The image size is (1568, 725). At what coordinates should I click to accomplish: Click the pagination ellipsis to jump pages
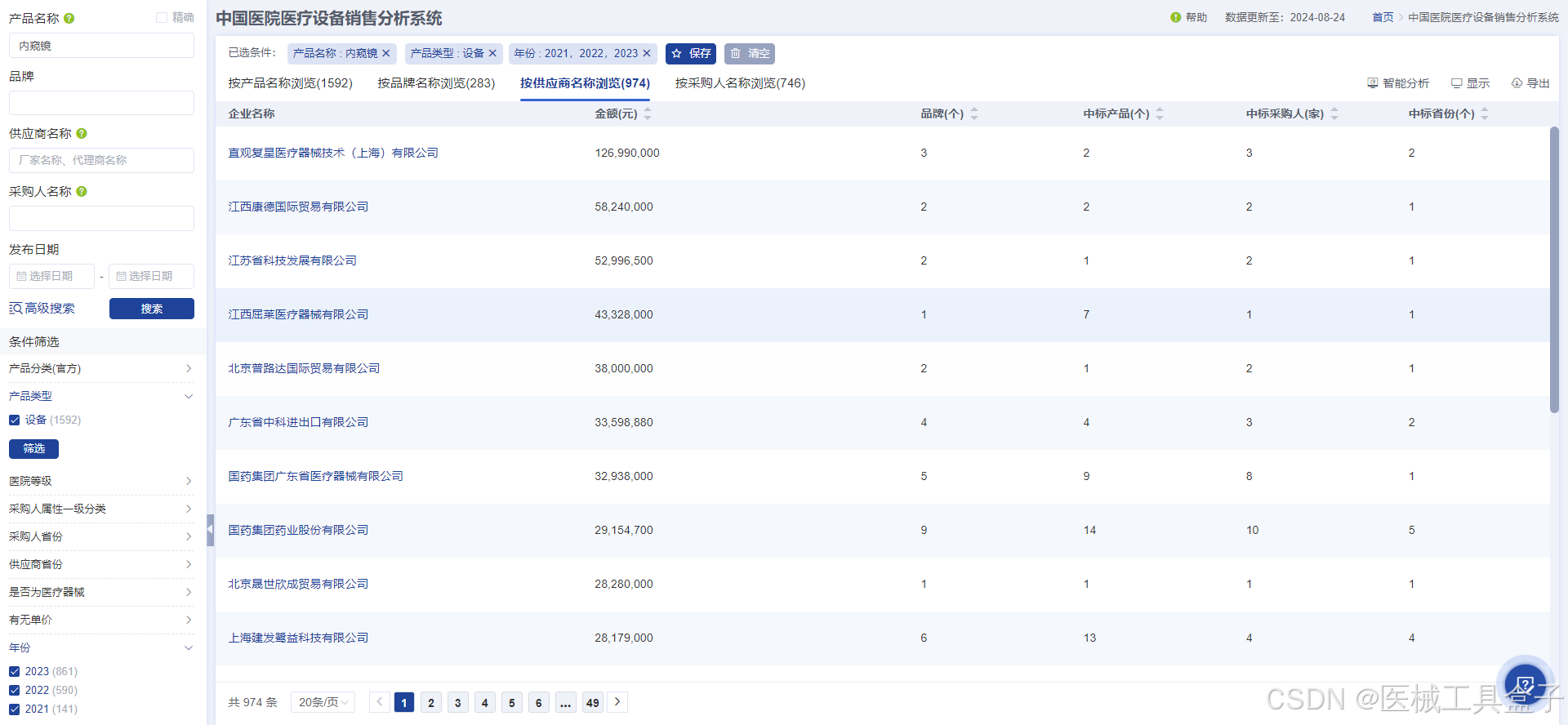[565, 702]
